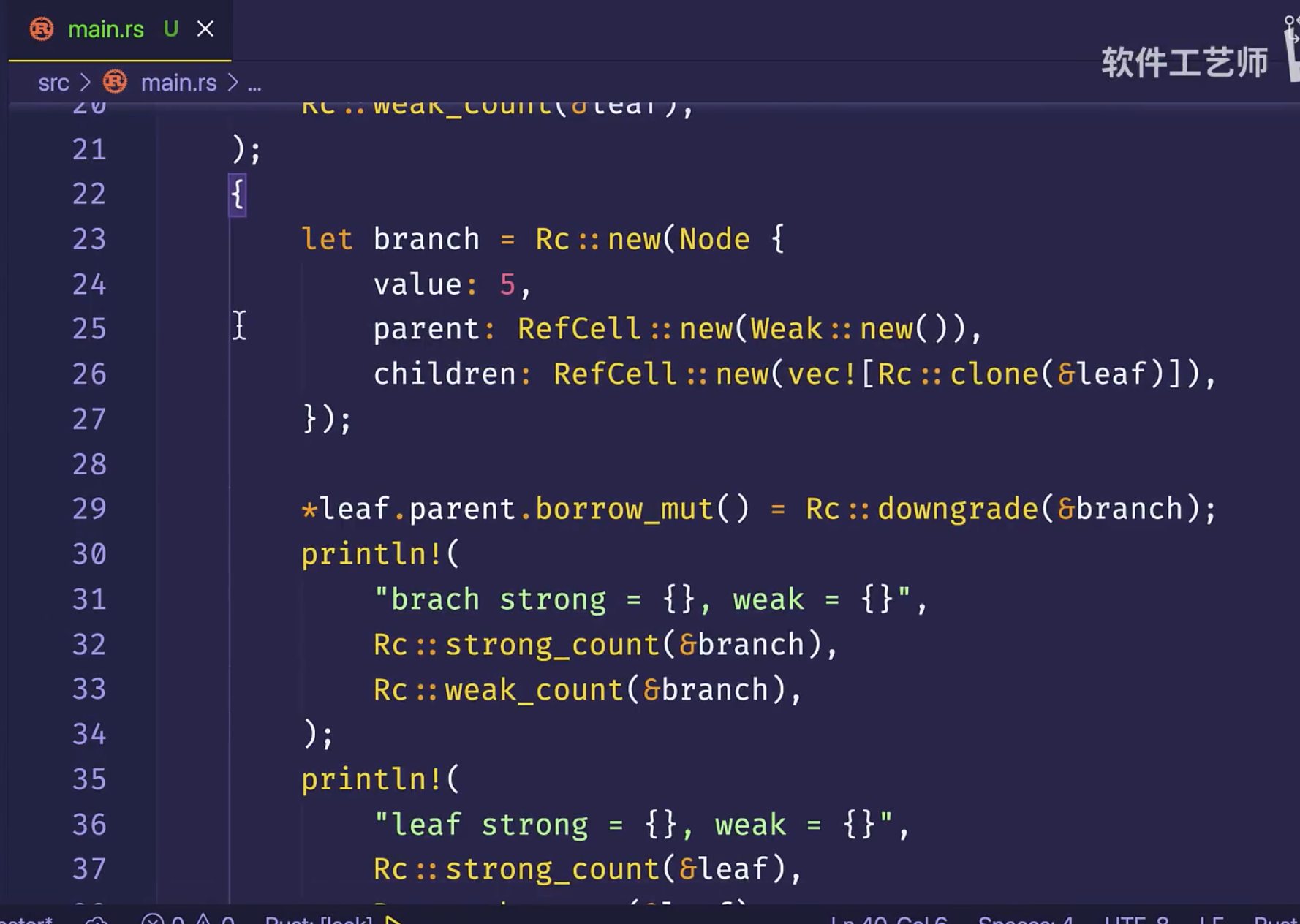
Task: Close the main.rs editor tab
Action: pyautogui.click(x=205, y=29)
